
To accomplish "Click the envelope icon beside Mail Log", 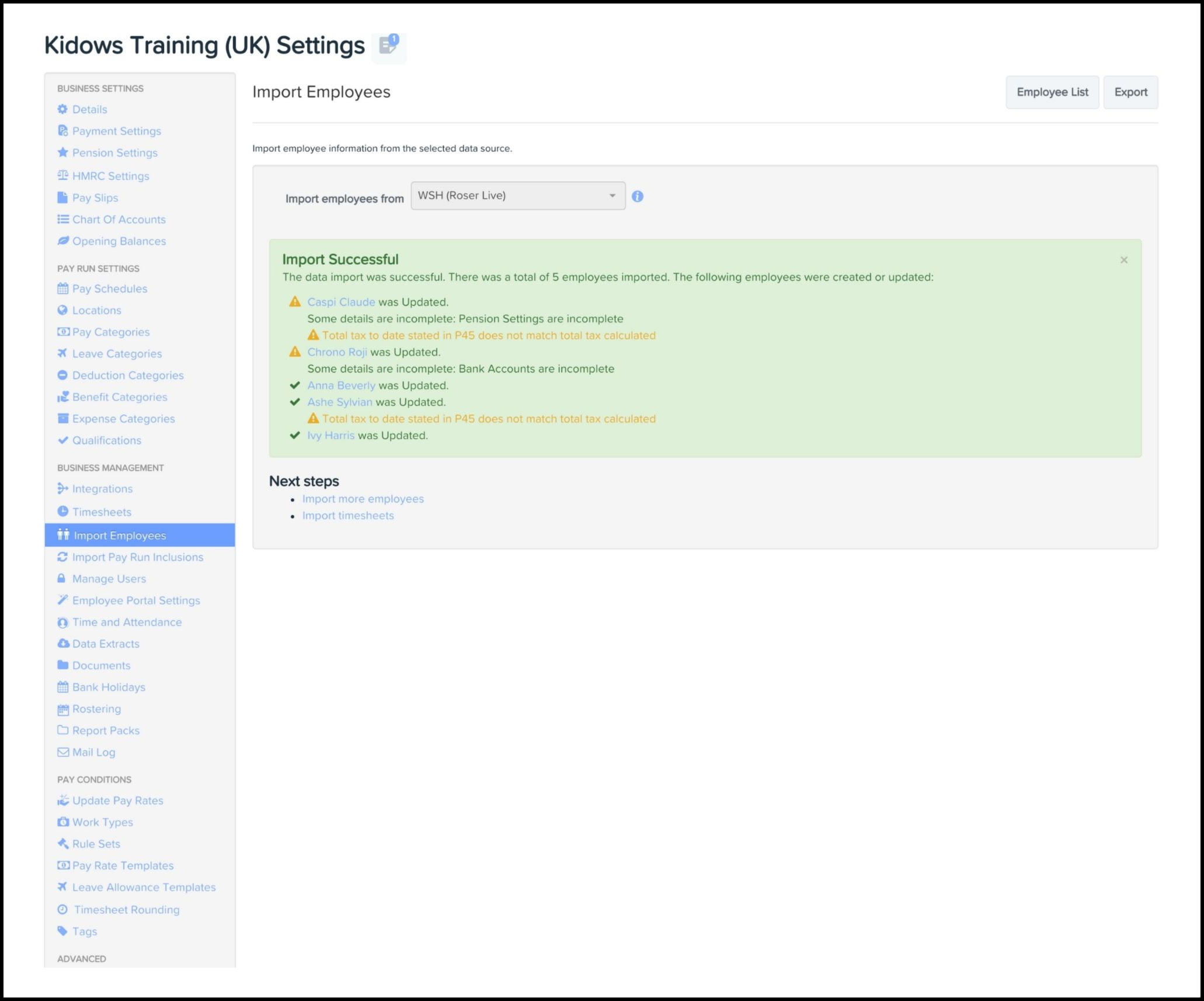I will coord(62,752).
